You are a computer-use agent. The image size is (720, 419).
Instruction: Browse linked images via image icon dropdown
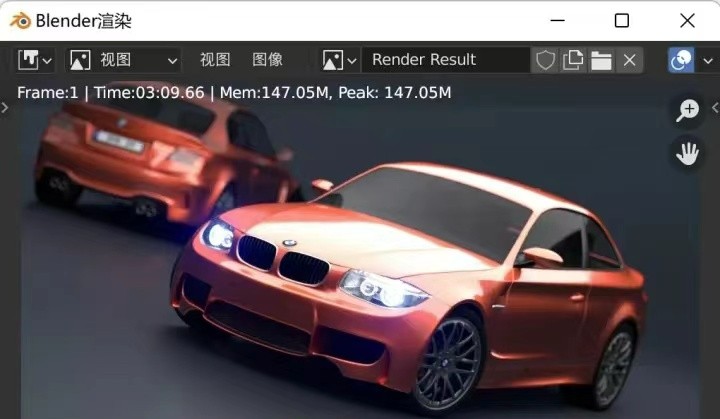point(339,60)
